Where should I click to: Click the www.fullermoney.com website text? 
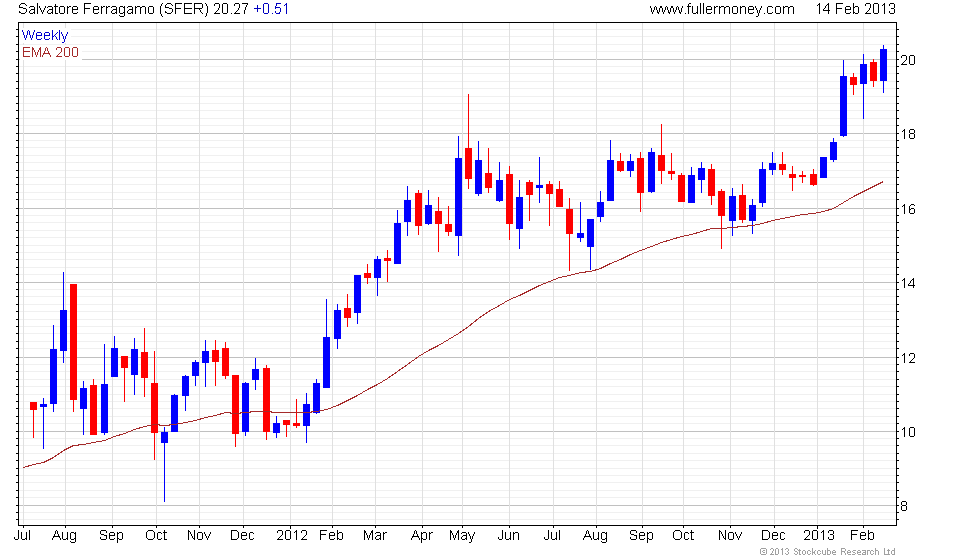click(722, 9)
